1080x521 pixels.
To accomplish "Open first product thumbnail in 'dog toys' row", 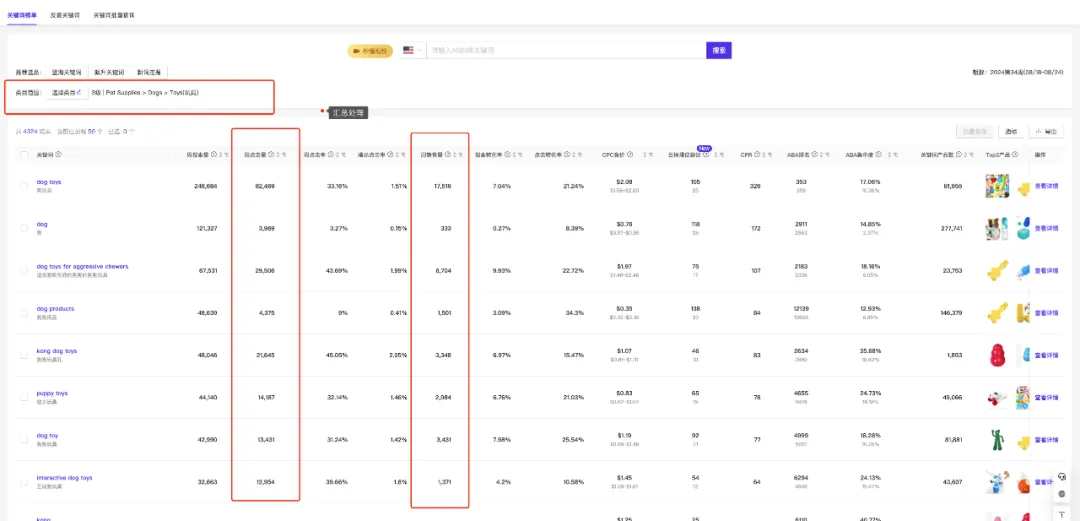I will click(997, 186).
